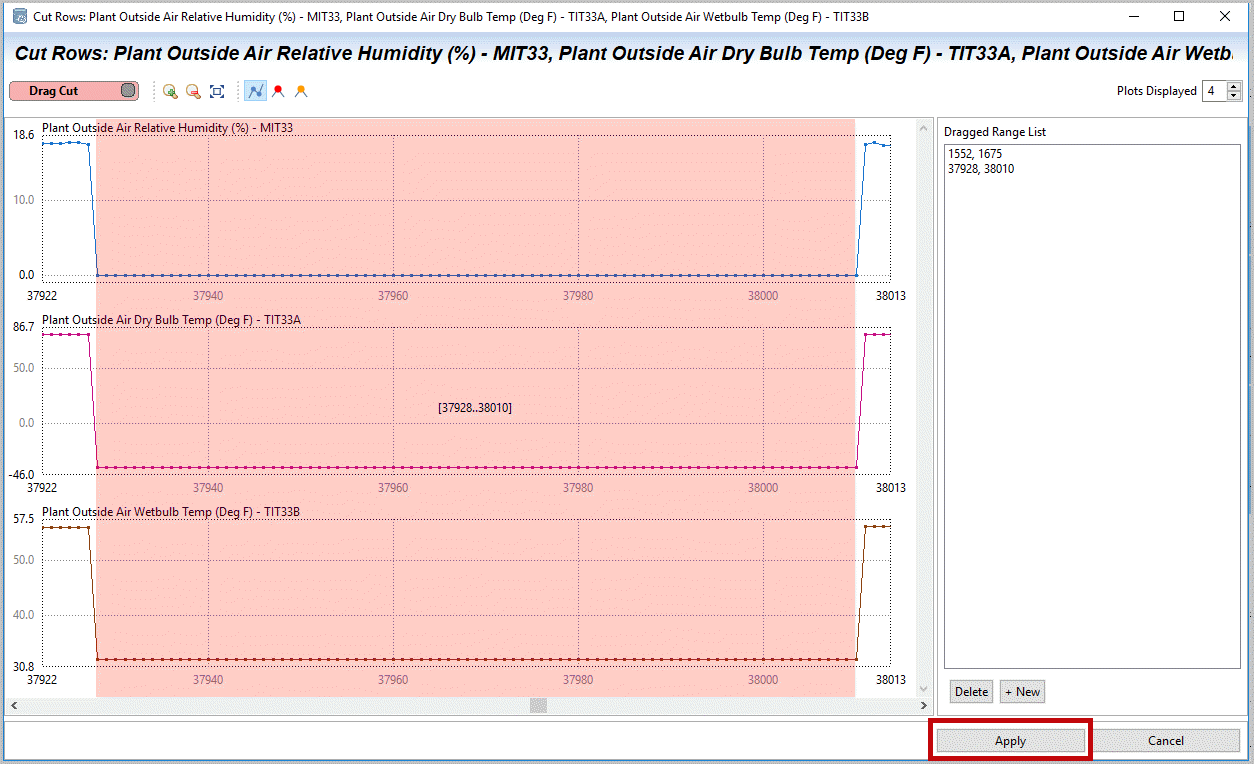Select range 37928, 38010 in the list
Viewport: 1254px width, 764px height.
(981, 169)
